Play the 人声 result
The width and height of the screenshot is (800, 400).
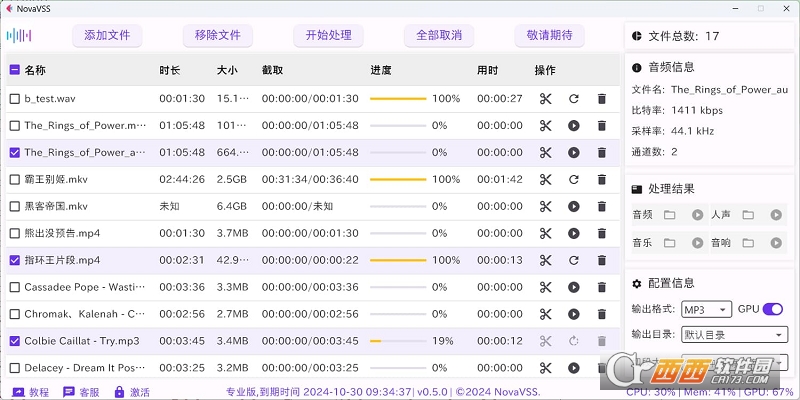776,215
